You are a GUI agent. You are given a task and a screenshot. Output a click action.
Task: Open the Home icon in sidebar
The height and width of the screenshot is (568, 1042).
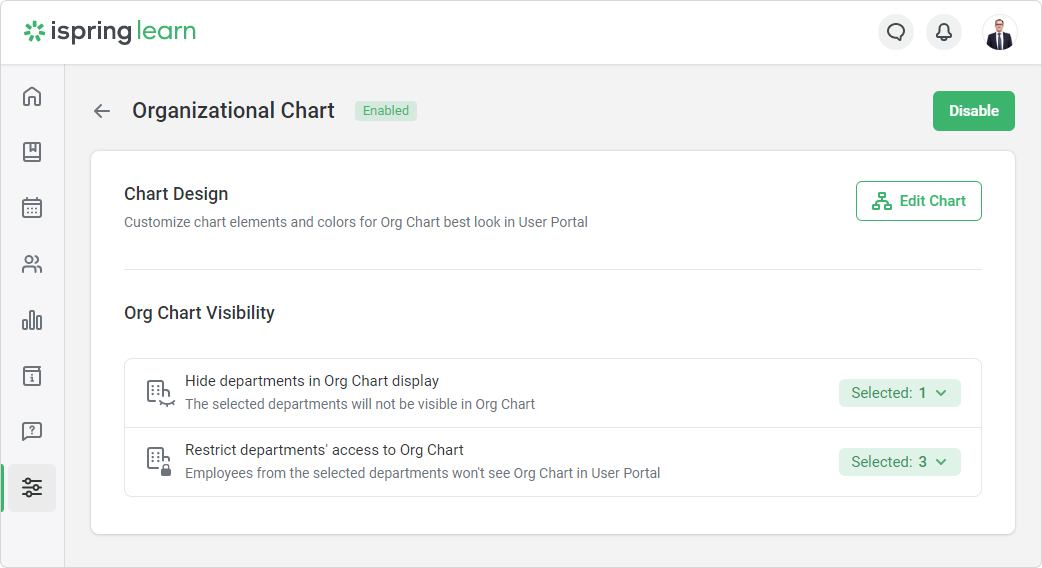[x=32, y=96]
